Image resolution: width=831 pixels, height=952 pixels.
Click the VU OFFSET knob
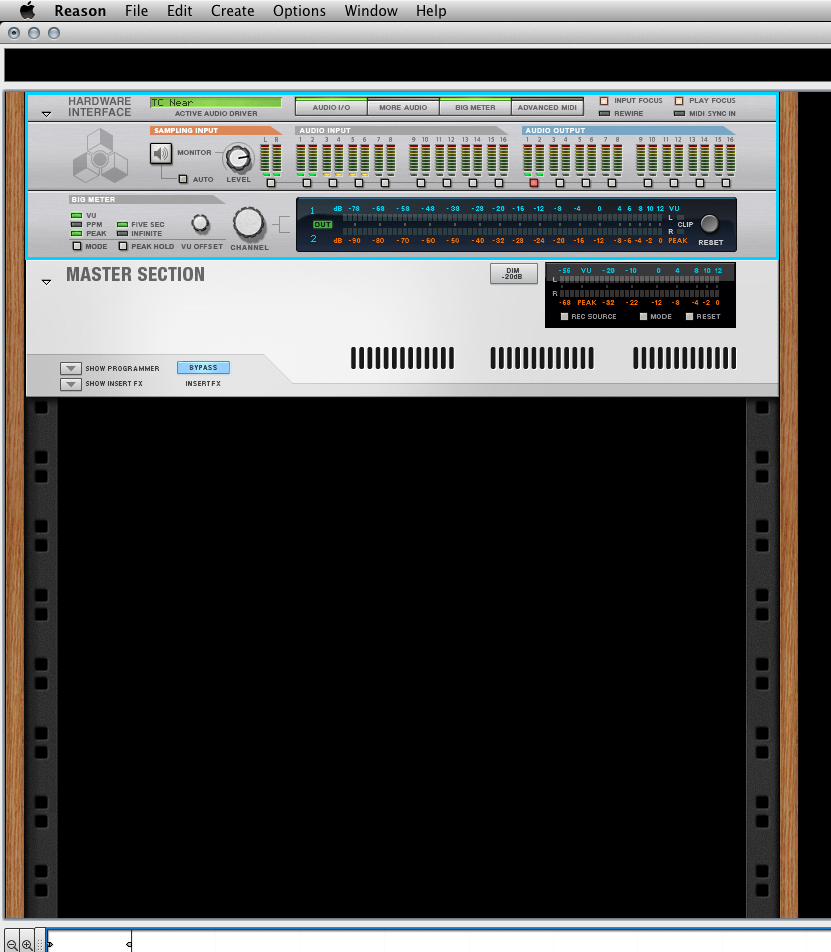coord(200,223)
